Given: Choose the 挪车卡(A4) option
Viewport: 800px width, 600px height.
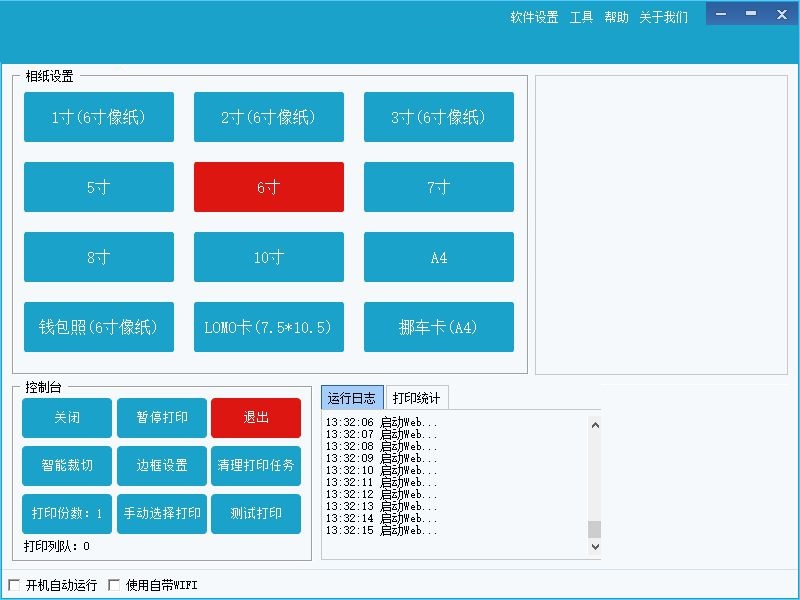Looking at the screenshot, I should (x=439, y=327).
